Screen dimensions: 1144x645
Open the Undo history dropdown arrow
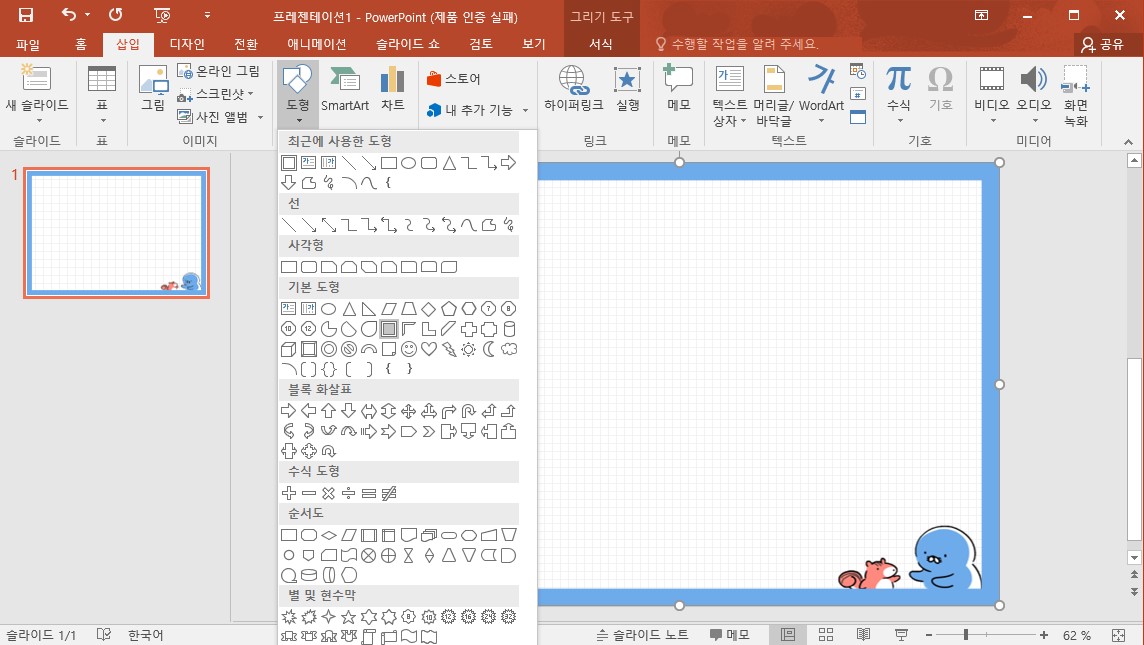click(x=88, y=15)
